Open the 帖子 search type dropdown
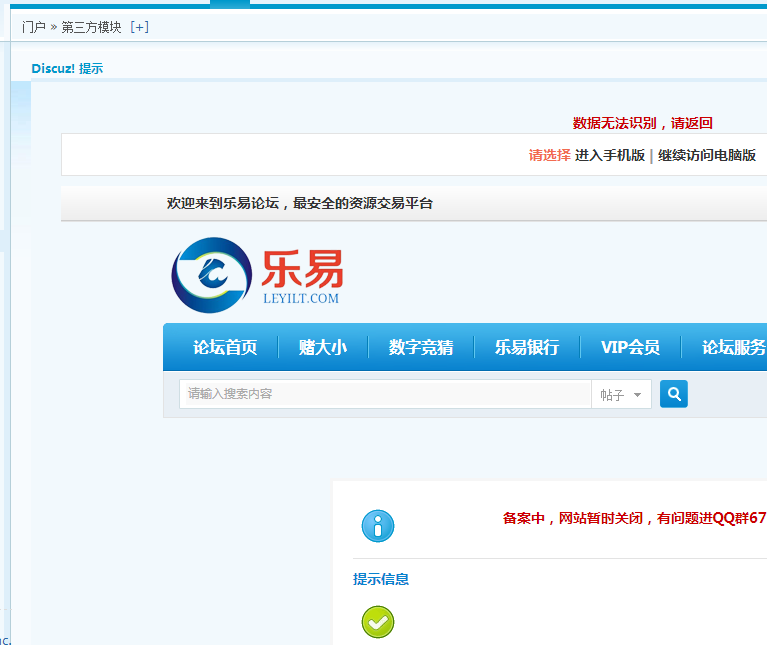767x645 pixels. pos(621,394)
